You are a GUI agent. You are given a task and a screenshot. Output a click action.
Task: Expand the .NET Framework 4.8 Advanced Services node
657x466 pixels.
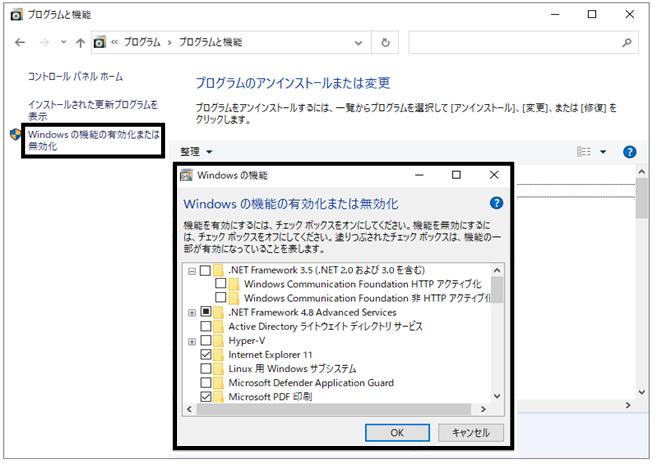tap(192, 313)
